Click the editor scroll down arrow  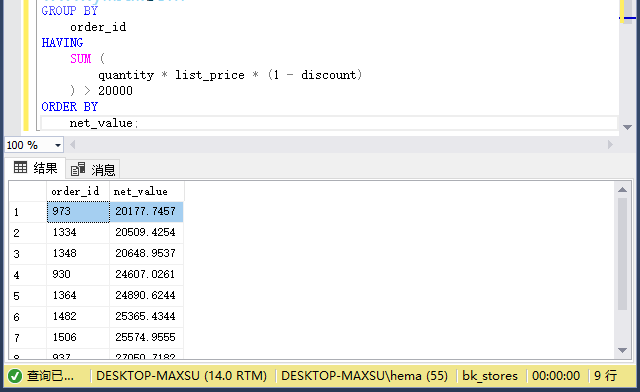pos(627,127)
